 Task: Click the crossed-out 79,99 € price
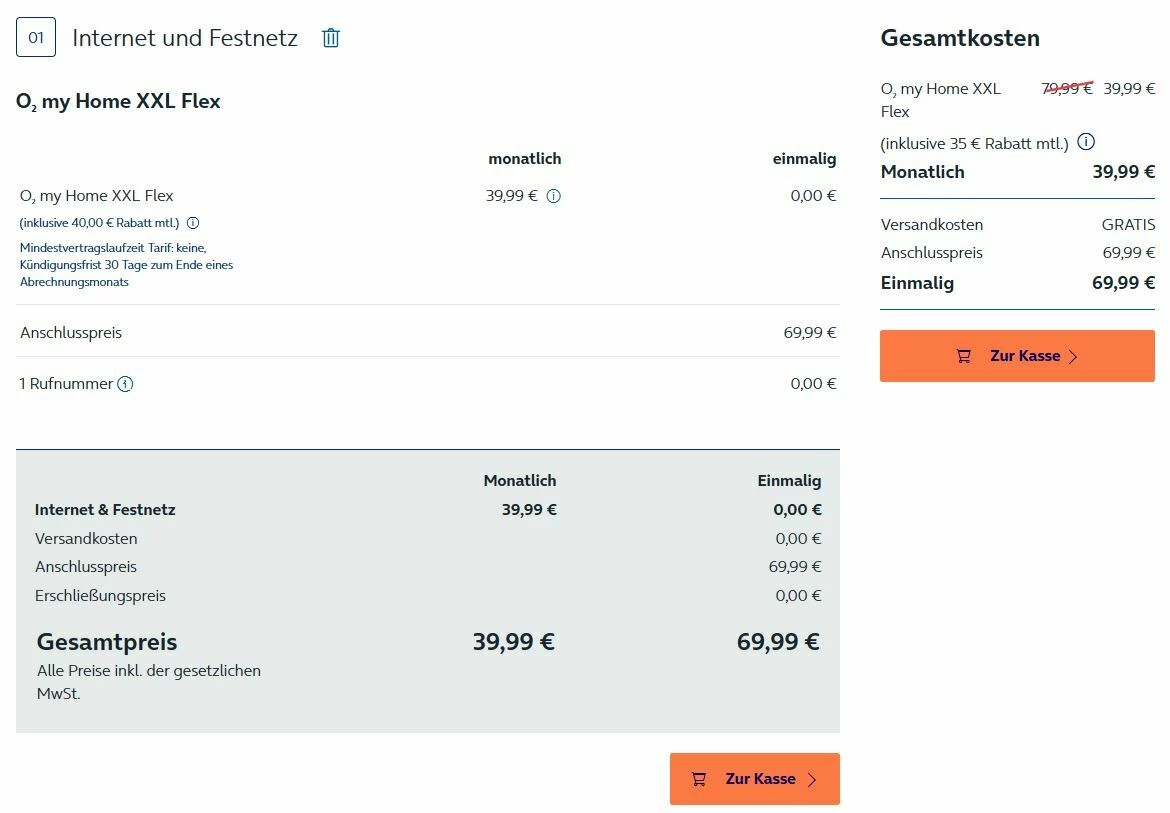(x=1067, y=88)
